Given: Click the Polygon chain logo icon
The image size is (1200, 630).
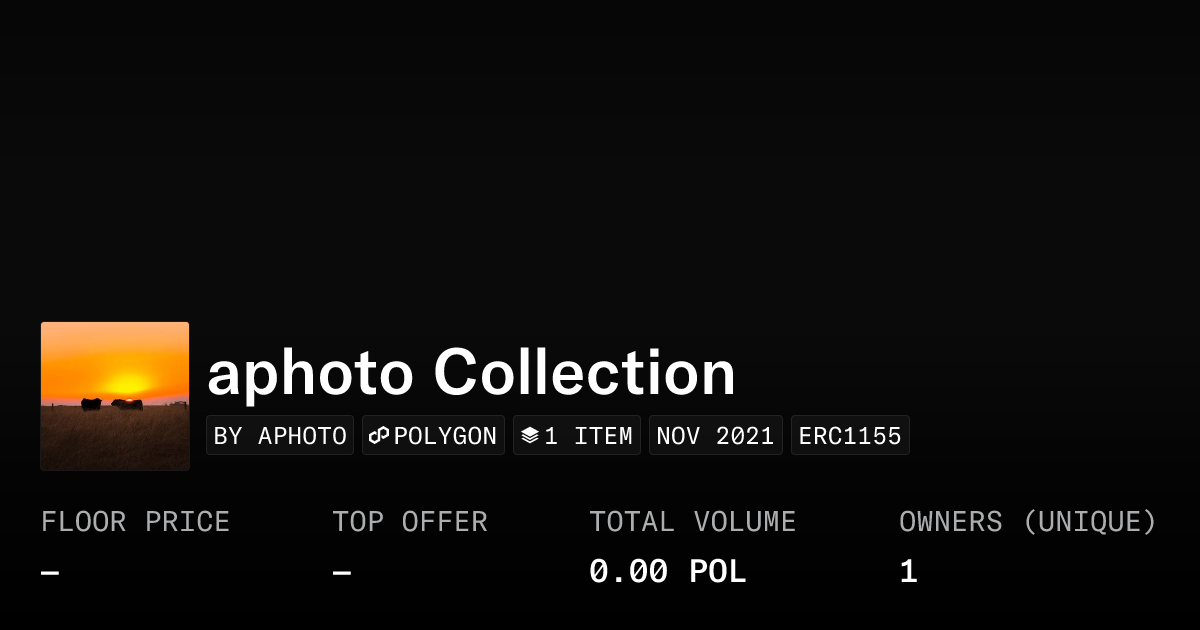Looking at the screenshot, I should pos(379,436).
